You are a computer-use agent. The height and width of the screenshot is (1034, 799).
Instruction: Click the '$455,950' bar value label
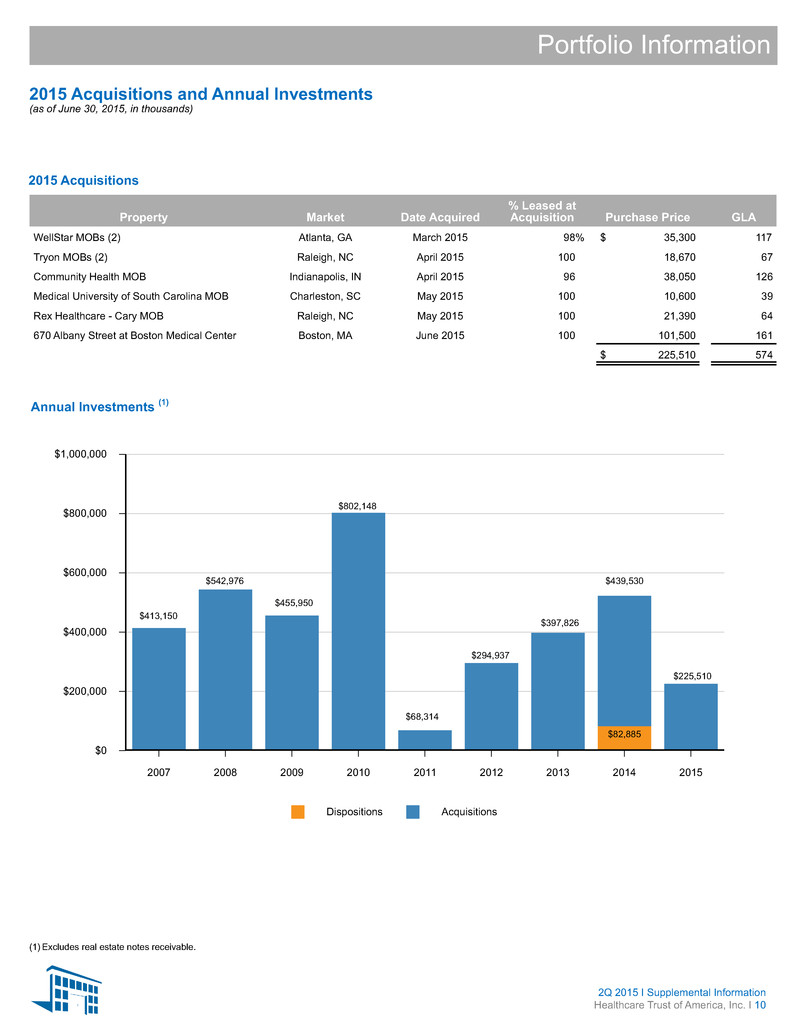tap(294, 603)
